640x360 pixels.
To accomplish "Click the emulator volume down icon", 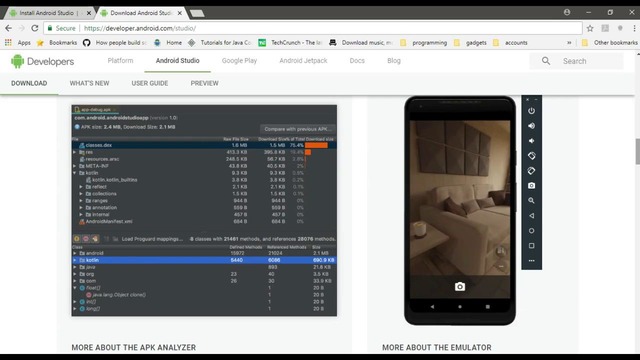I will point(531,141).
